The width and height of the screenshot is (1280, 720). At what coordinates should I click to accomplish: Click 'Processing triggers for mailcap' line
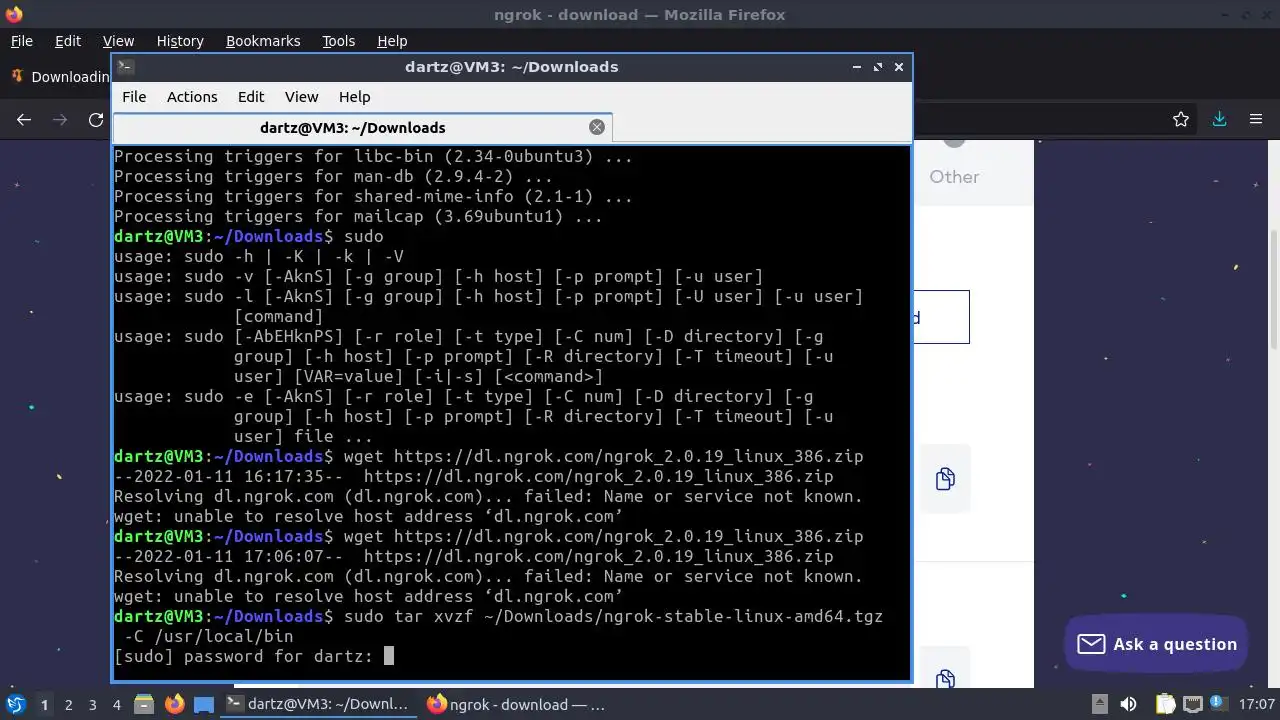(358, 216)
